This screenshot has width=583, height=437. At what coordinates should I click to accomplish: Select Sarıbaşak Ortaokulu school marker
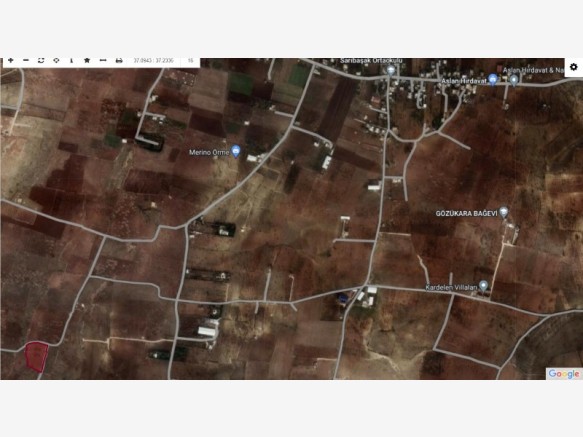click(x=391, y=70)
